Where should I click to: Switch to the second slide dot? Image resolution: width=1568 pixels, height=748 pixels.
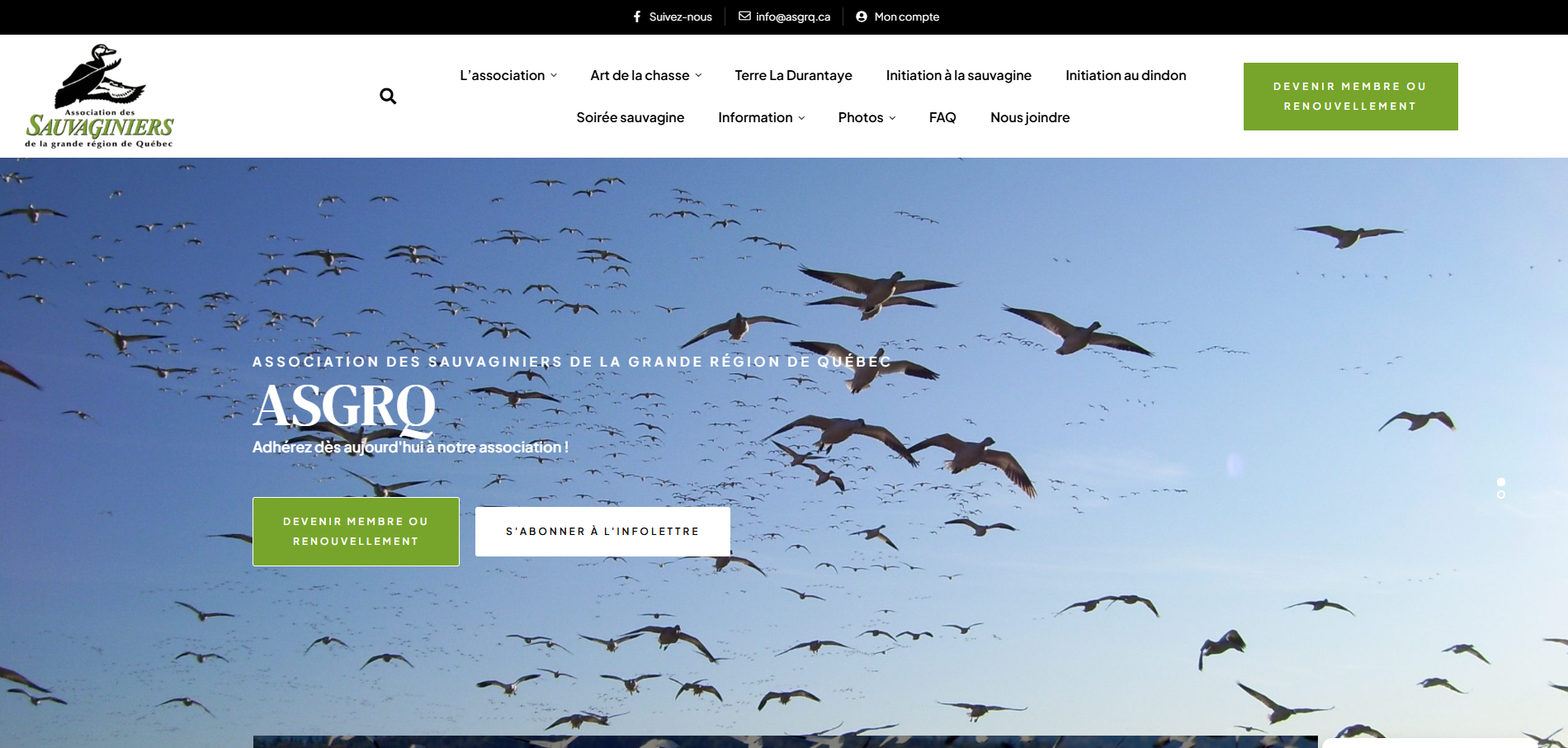[1501, 495]
